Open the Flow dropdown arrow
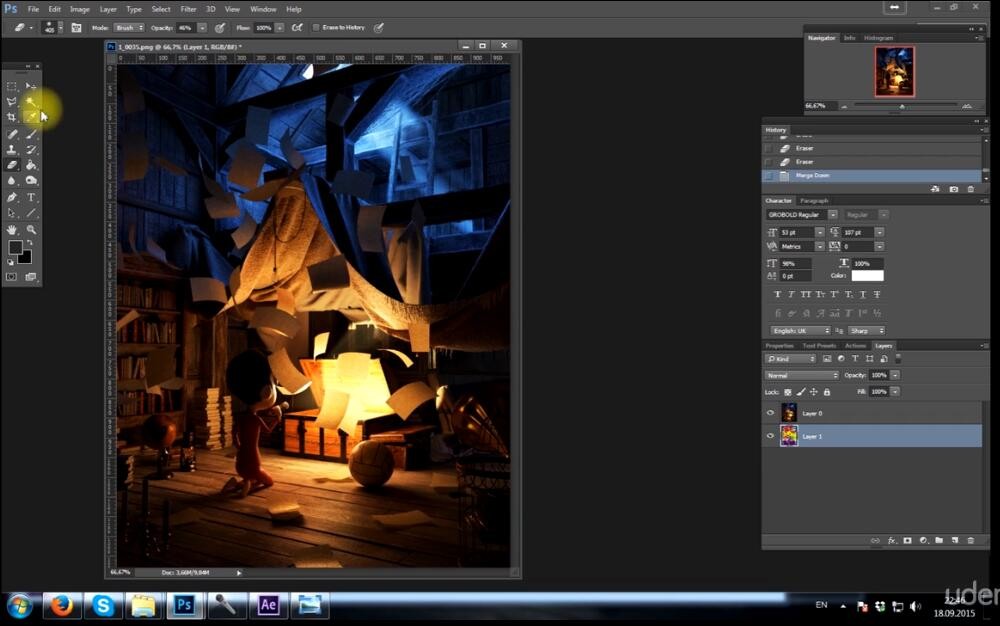 279,27
